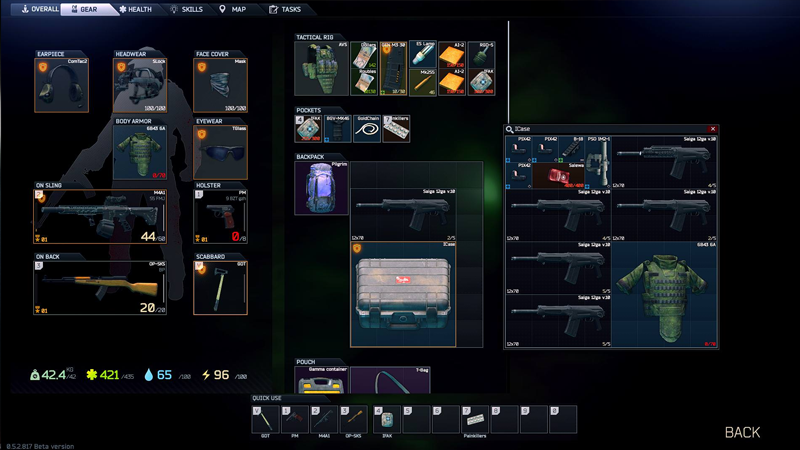Select the GoldChain in Pockets

[367, 129]
